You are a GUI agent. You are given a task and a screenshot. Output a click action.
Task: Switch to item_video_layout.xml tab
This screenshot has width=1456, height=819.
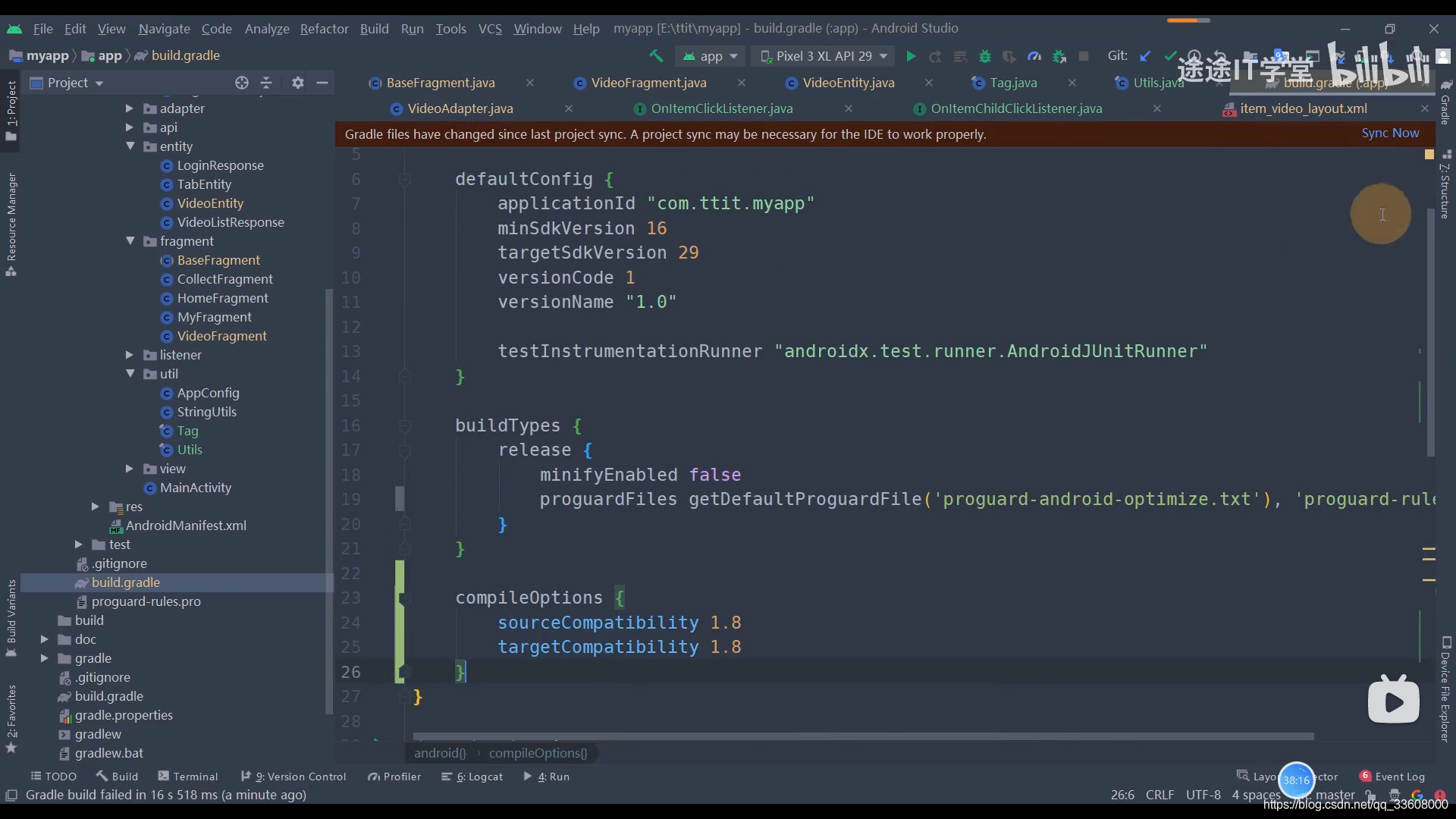[x=1304, y=109]
